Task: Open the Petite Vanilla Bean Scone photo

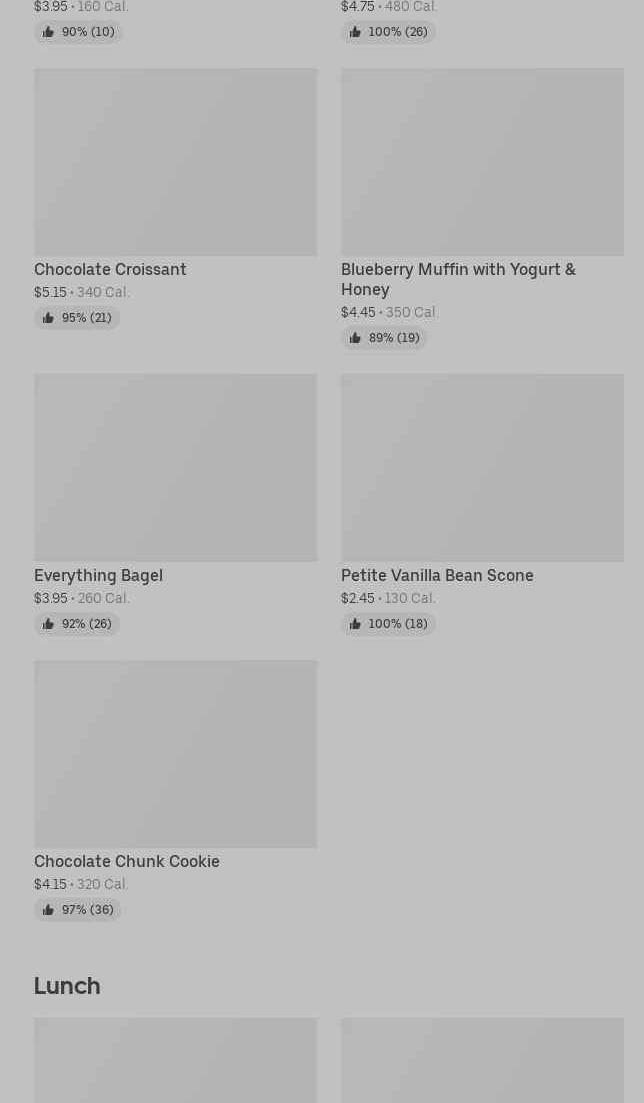Action: click(482, 468)
